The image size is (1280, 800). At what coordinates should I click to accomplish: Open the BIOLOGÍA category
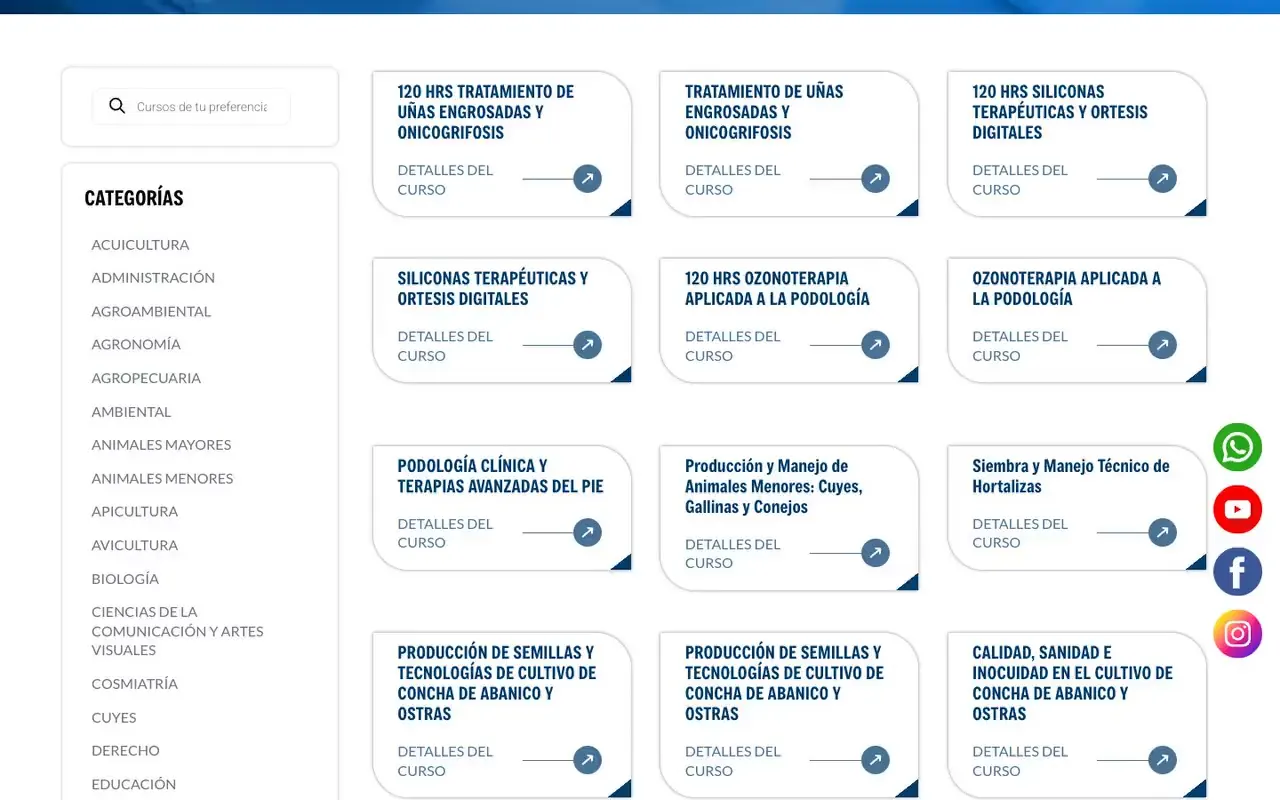coord(125,578)
